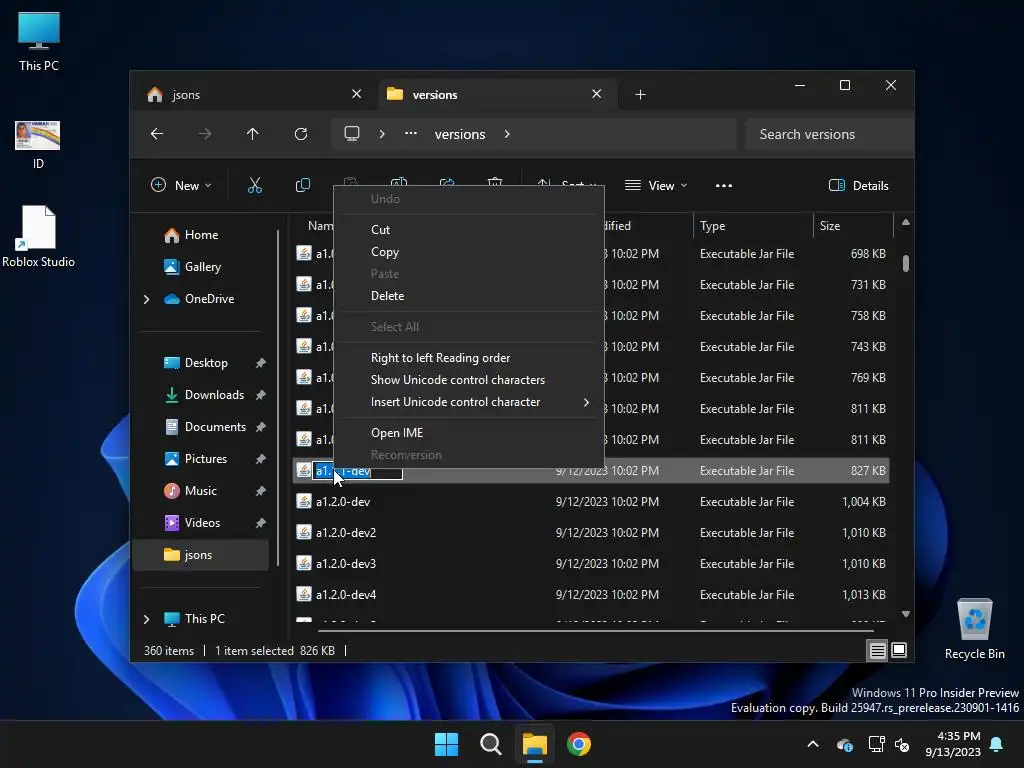Expand the OneDrive tree node
Image resolution: width=1024 pixels, height=768 pixels.
[x=146, y=299]
